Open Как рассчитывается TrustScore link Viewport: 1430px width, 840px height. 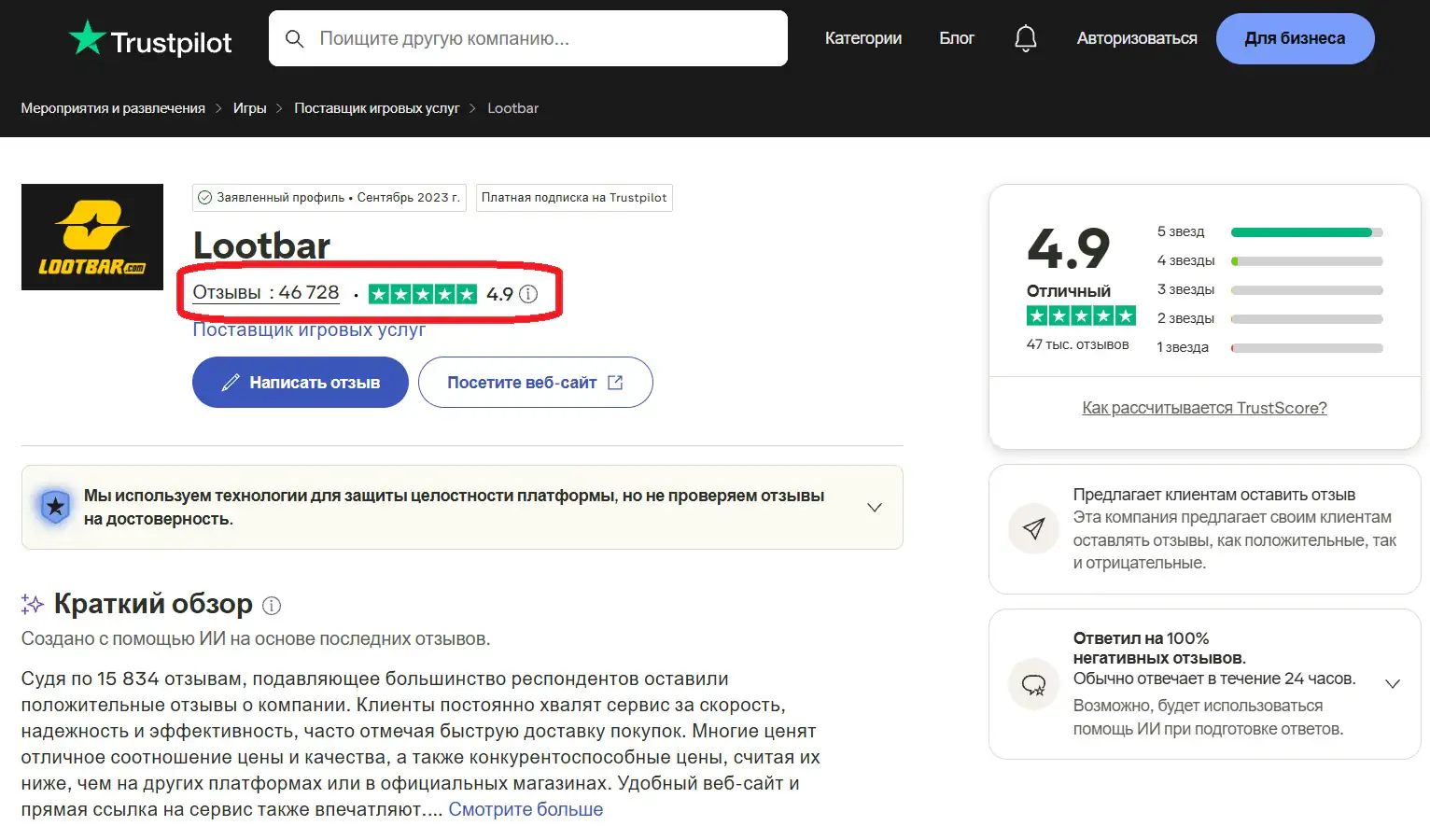click(1204, 408)
